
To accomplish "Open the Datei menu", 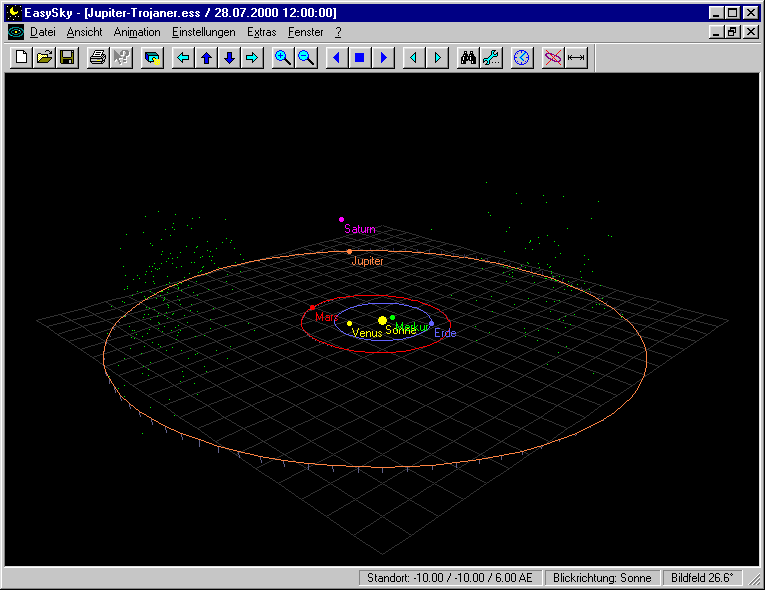I will point(43,32).
